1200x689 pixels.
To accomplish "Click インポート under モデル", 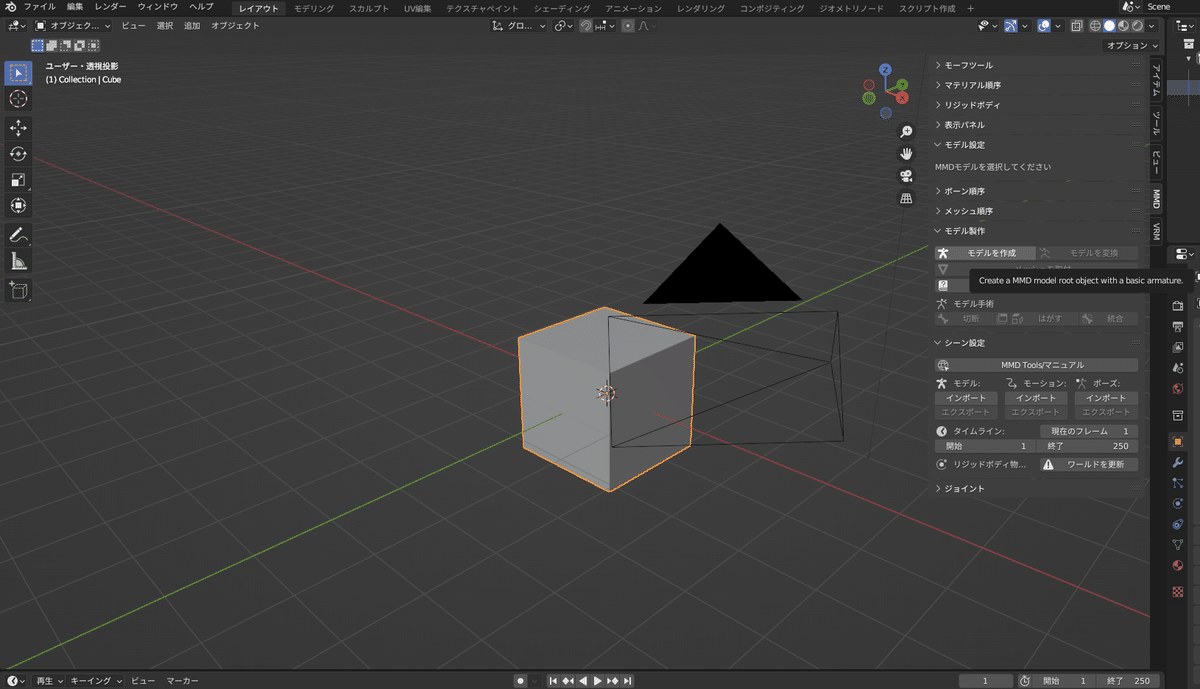I will 966,398.
